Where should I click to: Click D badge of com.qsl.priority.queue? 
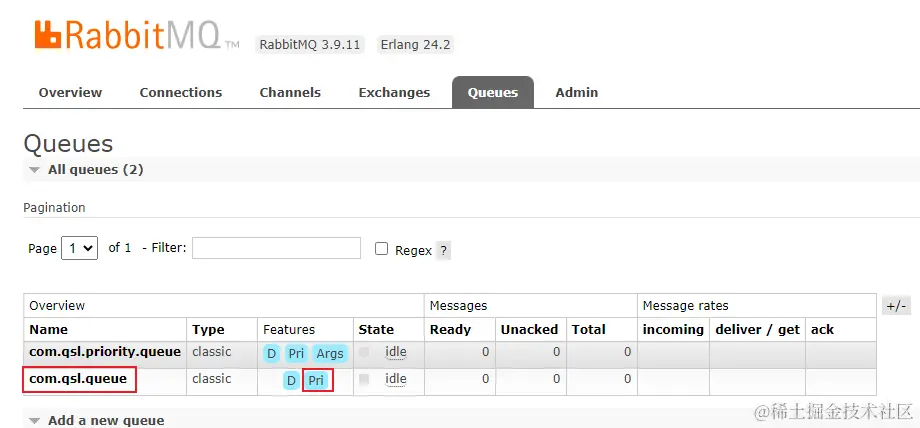(x=271, y=353)
